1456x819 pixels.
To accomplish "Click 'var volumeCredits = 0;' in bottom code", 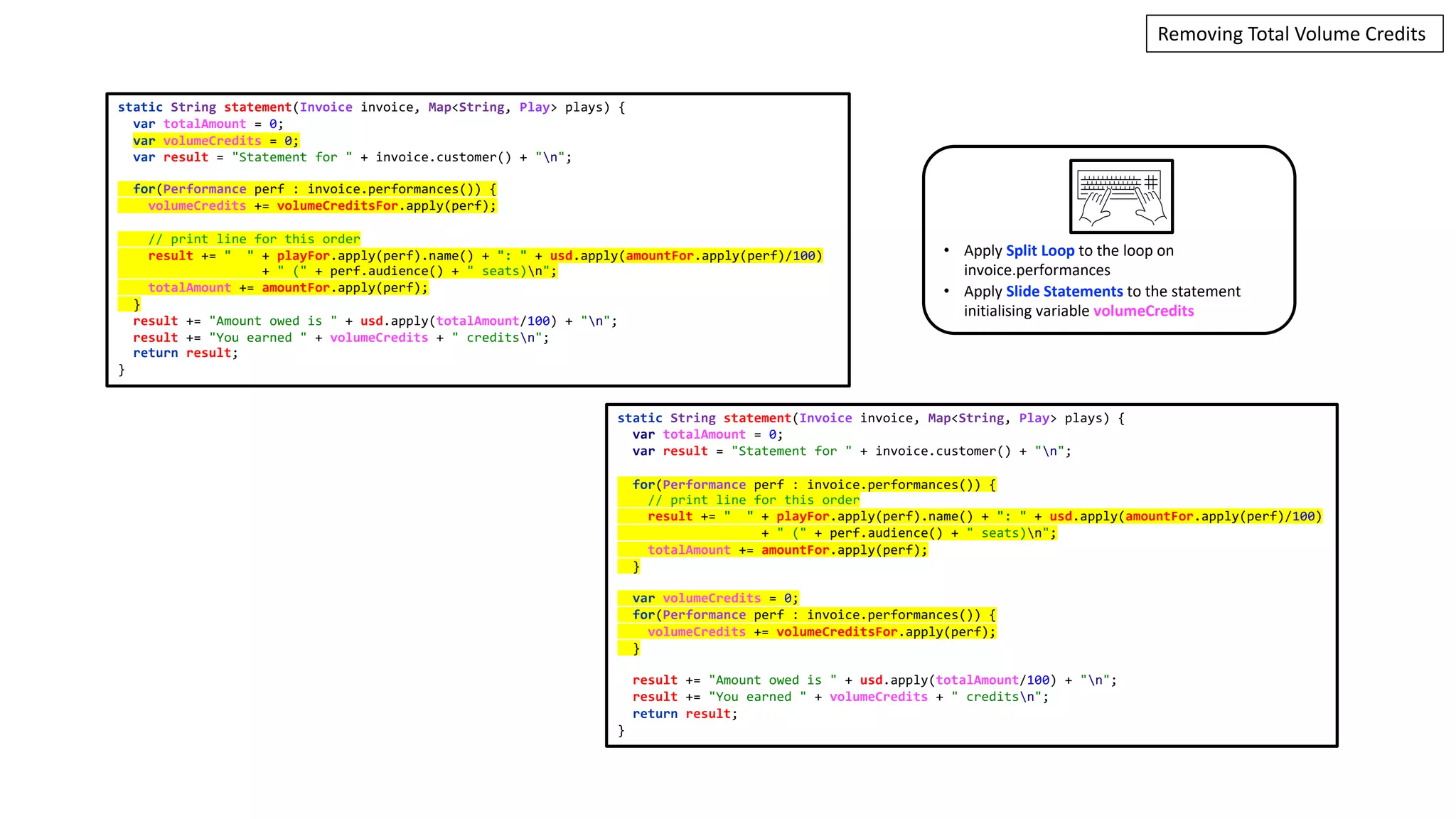I will 714,599.
